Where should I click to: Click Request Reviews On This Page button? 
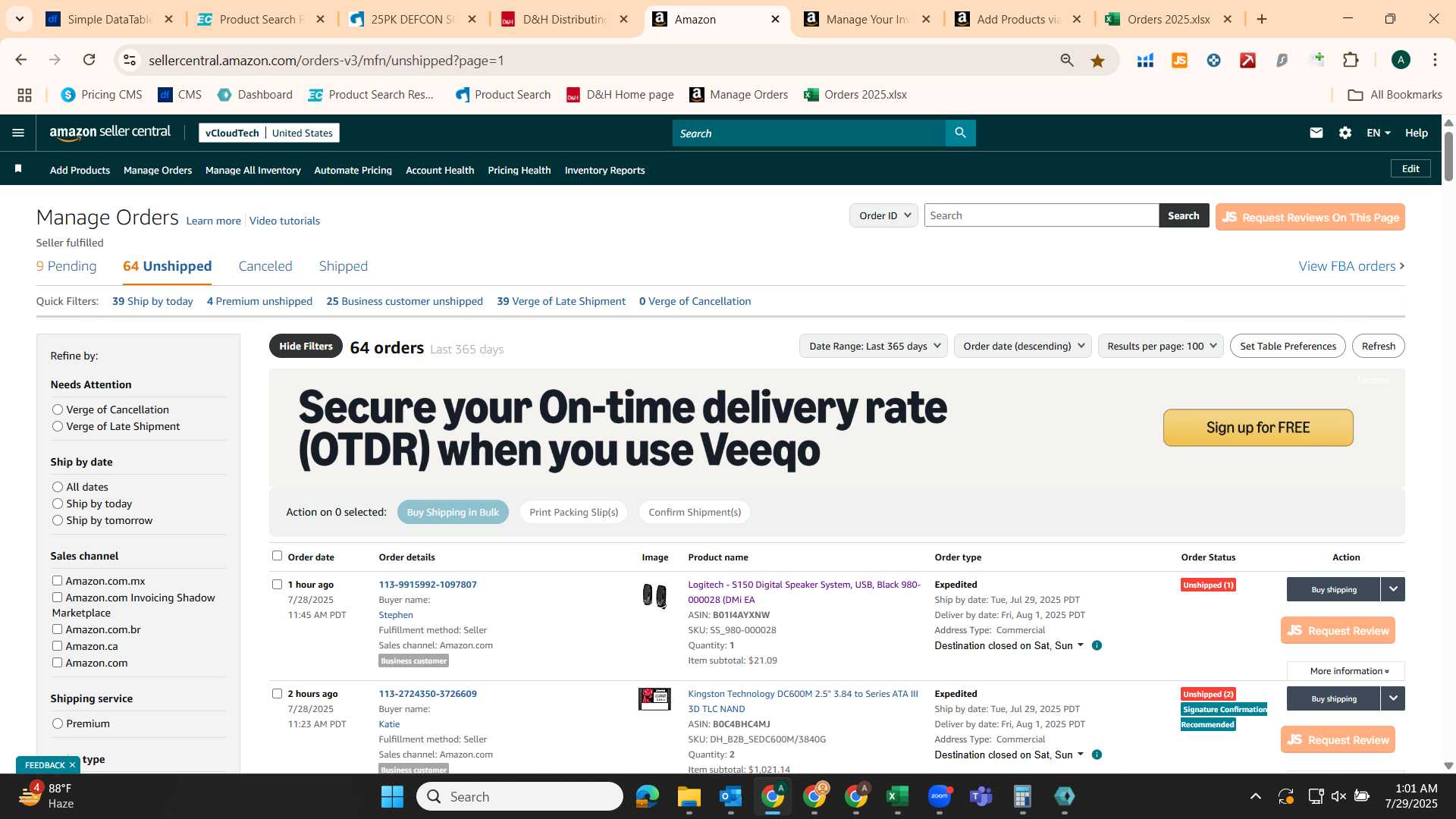coord(1310,217)
